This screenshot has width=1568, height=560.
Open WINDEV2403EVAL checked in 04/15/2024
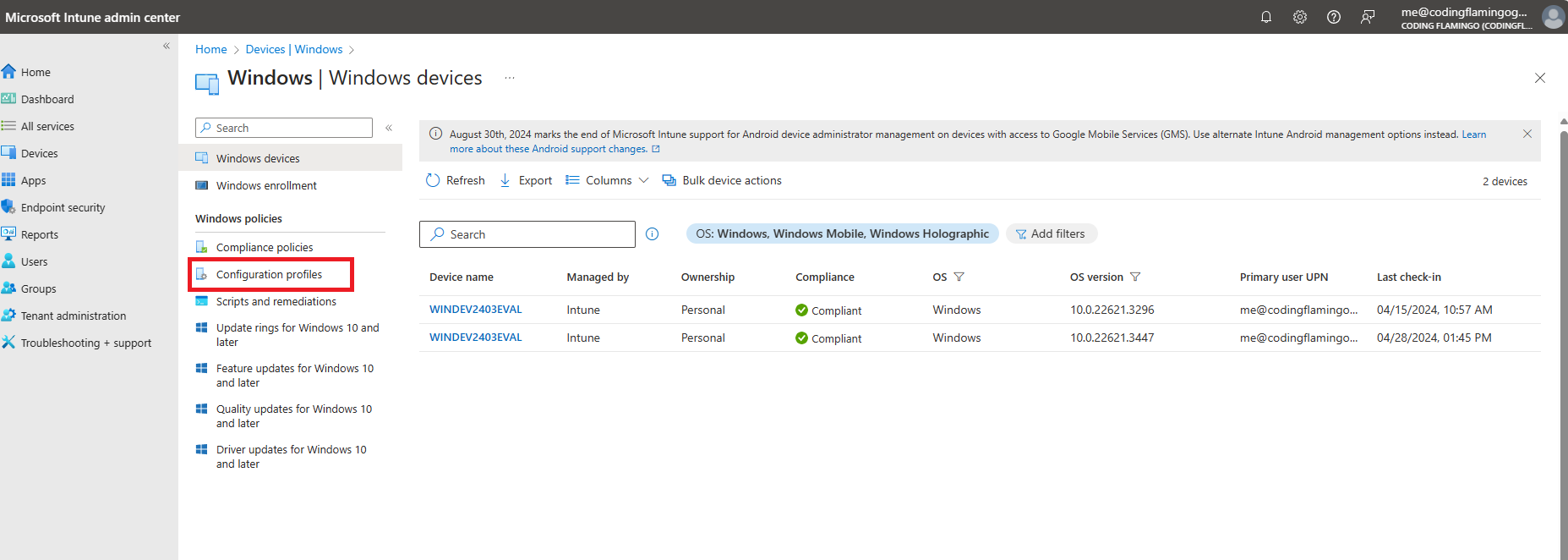point(476,310)
